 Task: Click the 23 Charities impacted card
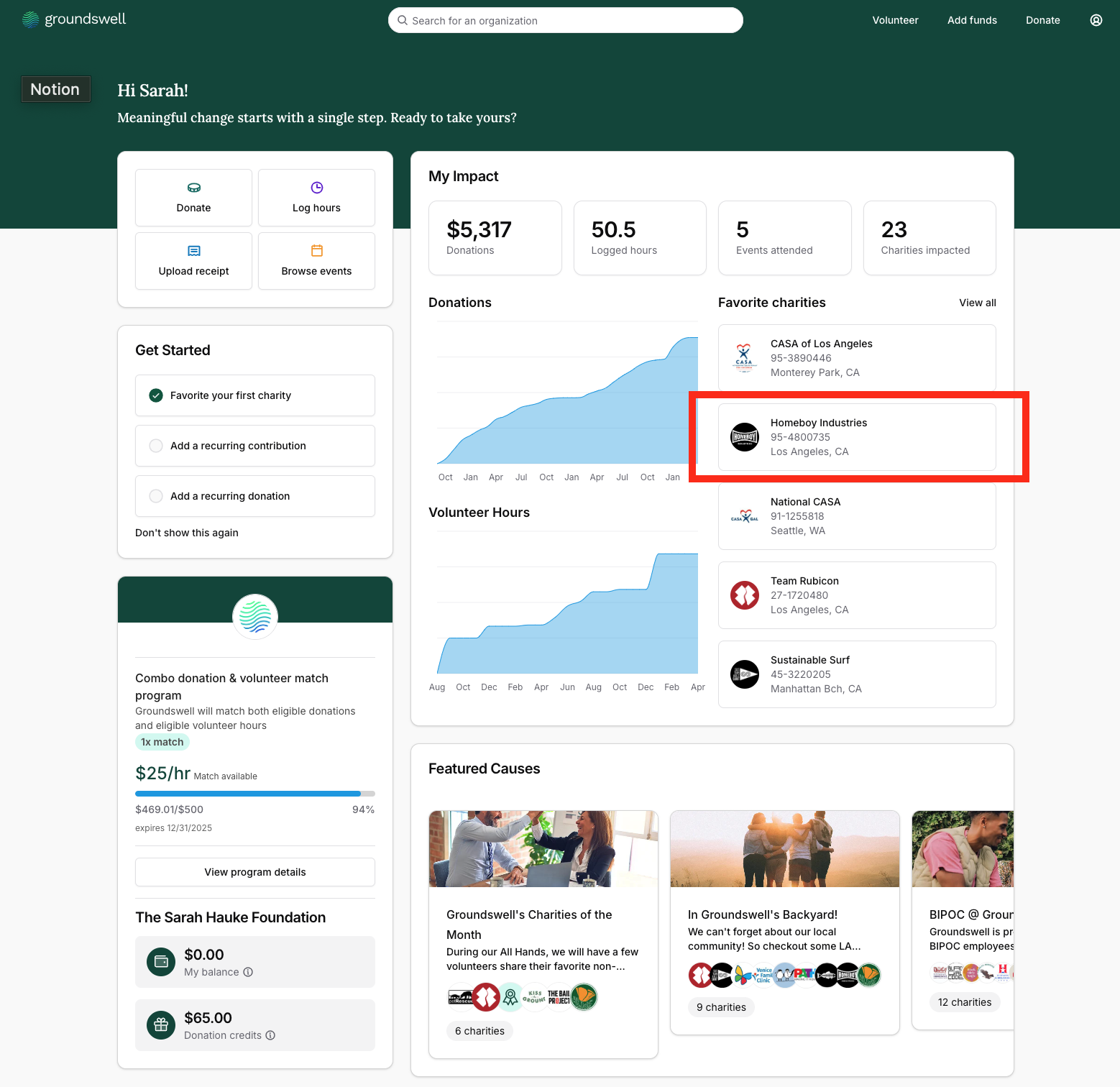pyautogui.click(x=929, y=238)
